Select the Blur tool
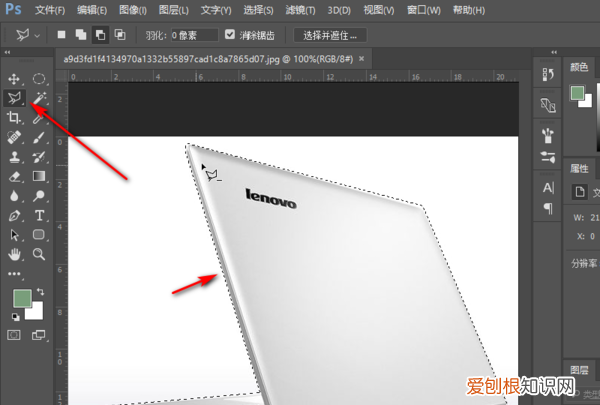The width and height of the screenshot is (600, 405). click(14, 196)
